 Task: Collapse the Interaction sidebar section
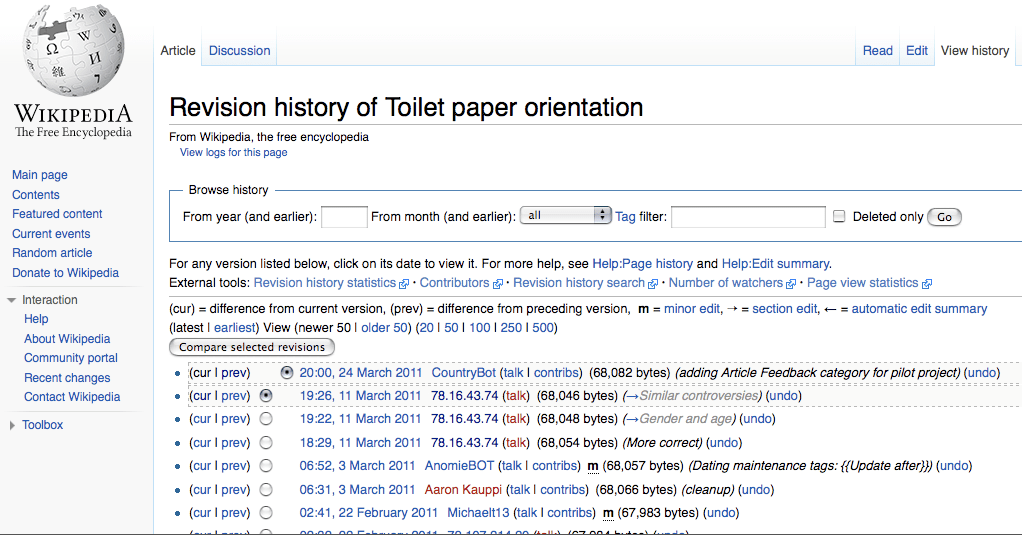point(11,300)
